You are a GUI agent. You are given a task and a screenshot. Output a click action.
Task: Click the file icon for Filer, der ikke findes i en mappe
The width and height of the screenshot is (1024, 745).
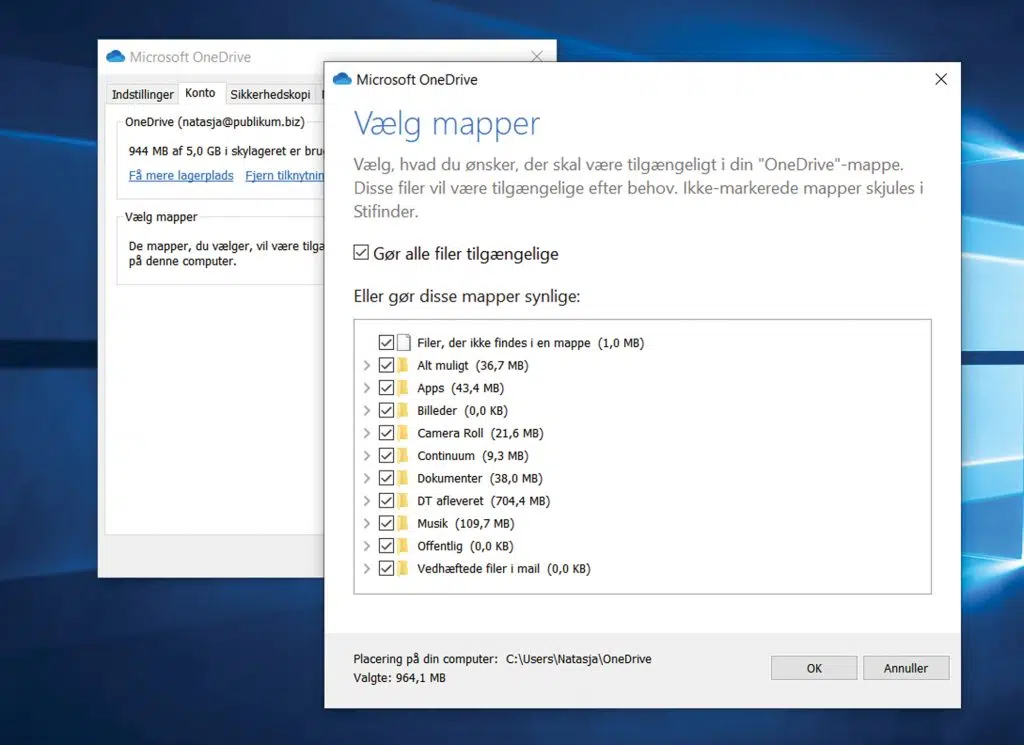pos(404,342)
